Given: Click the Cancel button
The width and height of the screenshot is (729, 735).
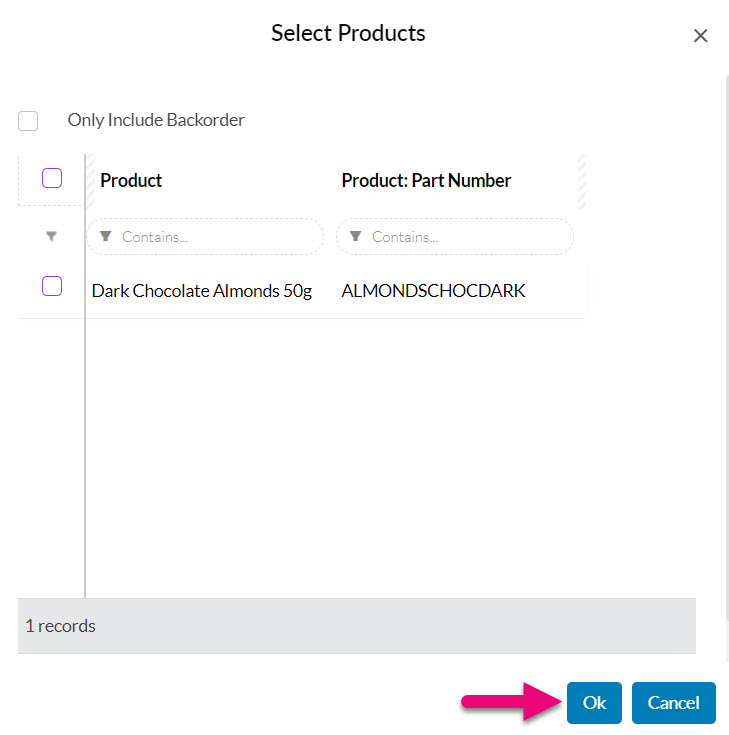Looking at the screenshot, I should [674, 703].
